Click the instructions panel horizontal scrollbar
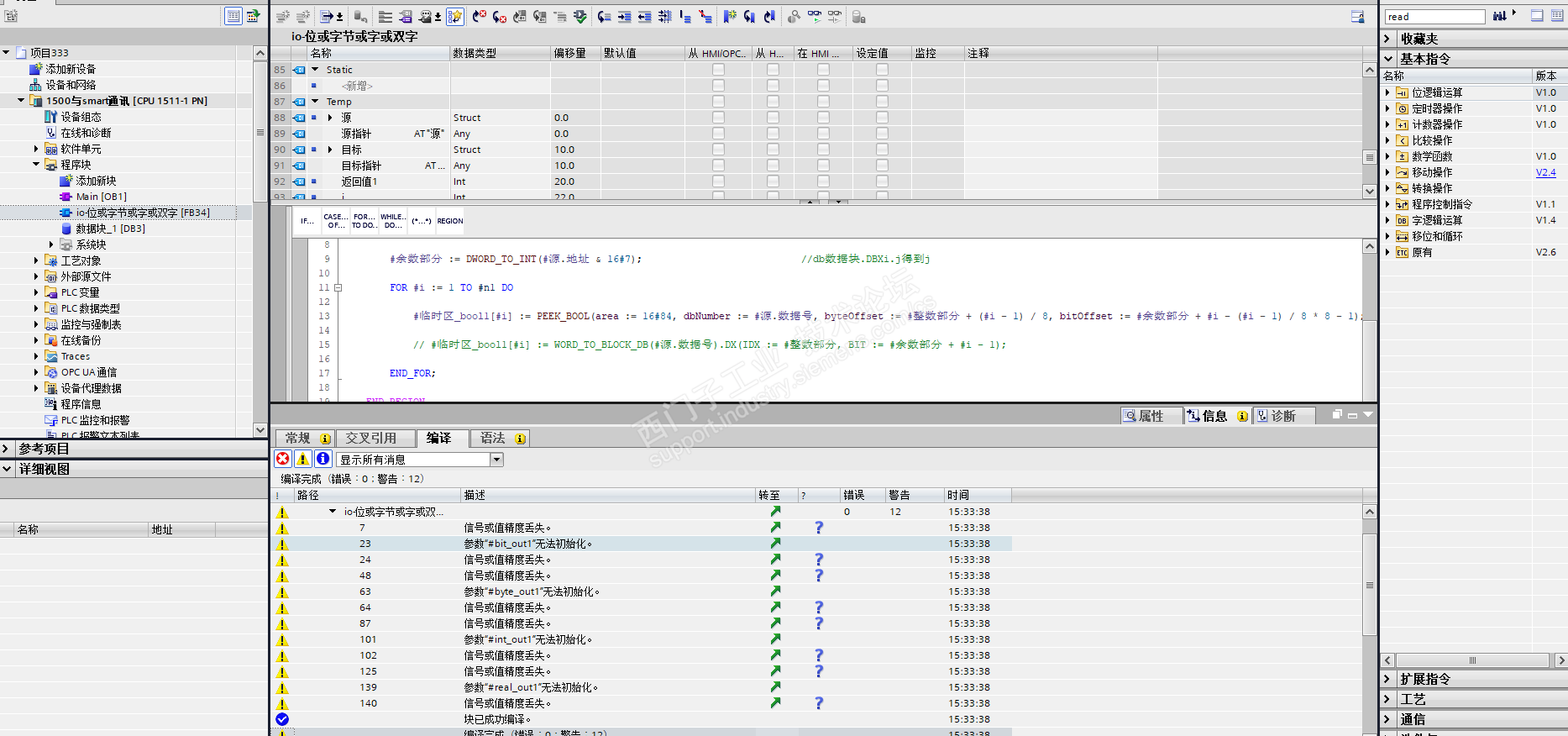 (1472, 660)
